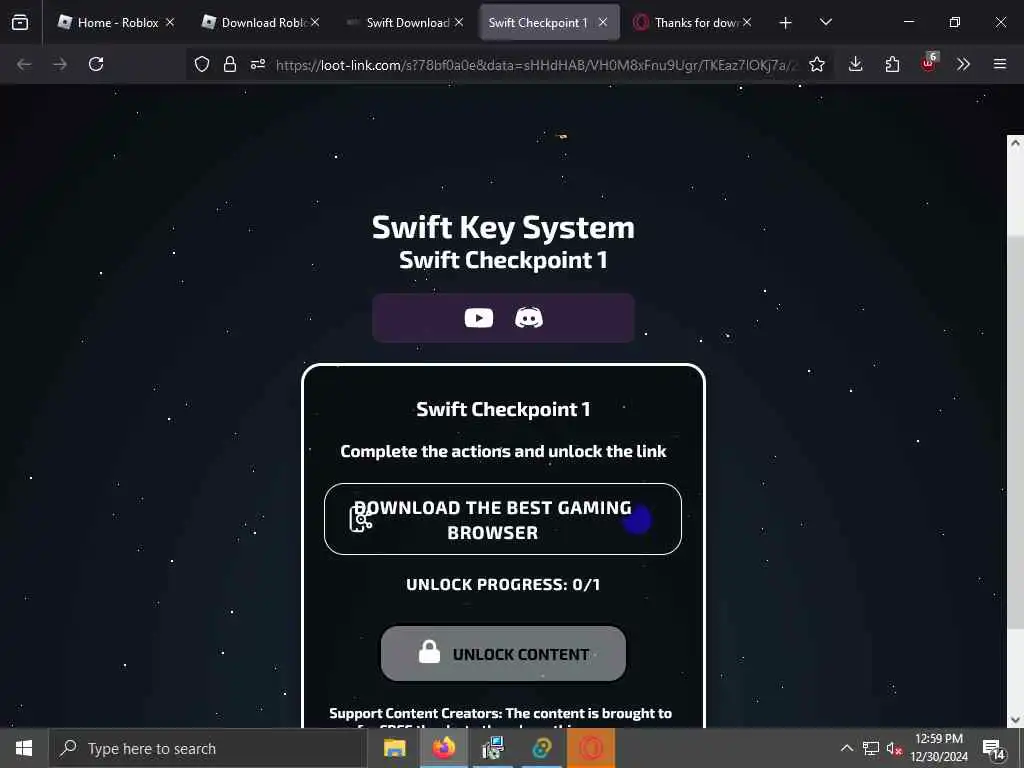This screenshot has height=768, width=1024.
Task: Show more toolbar tools overflow
Action: 963,64
